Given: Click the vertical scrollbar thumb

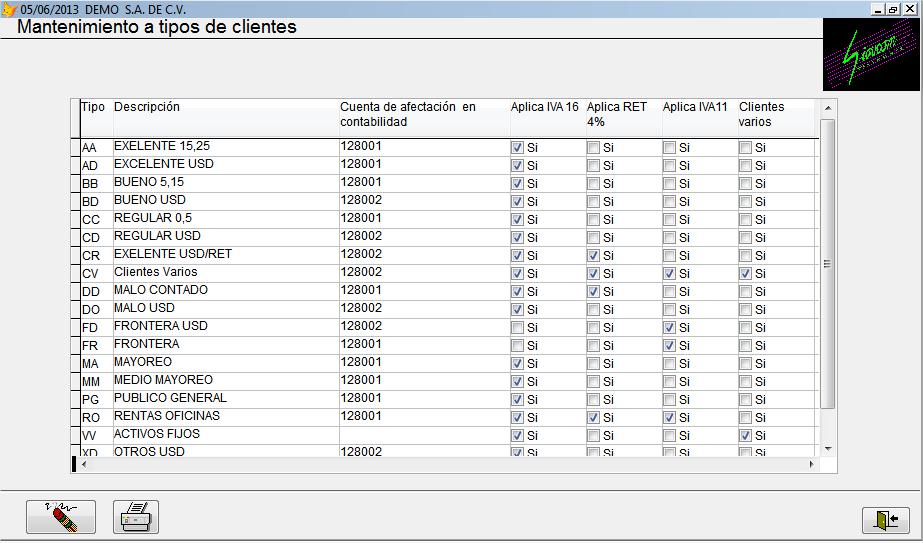Looking at the screenshot, I should tap(828, 264).
